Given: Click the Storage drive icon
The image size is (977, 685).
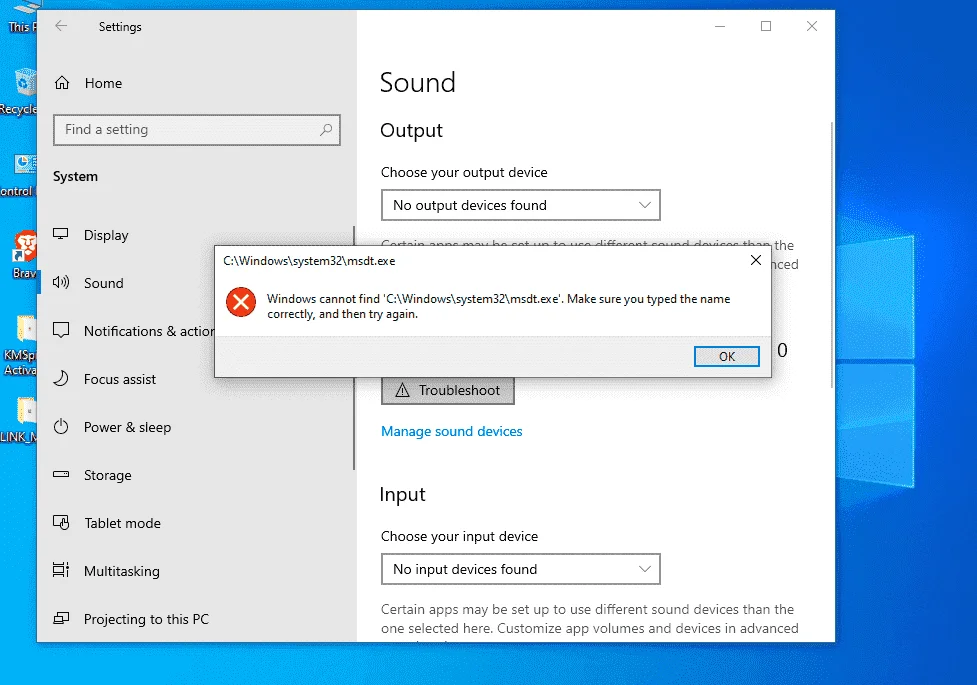Looking at the screenshot, I should pyautogui.click(x=61, y=474).
